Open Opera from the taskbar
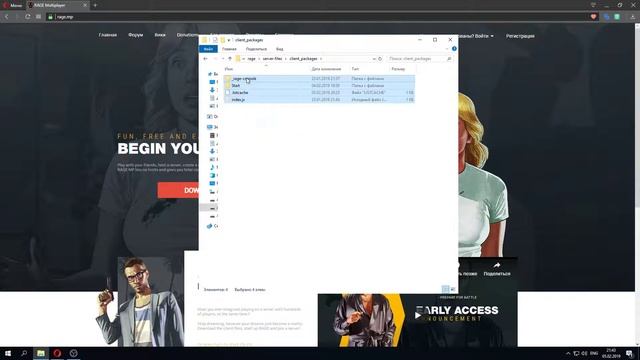The width and height of the screenshot is (640, 360). [57, 353]
